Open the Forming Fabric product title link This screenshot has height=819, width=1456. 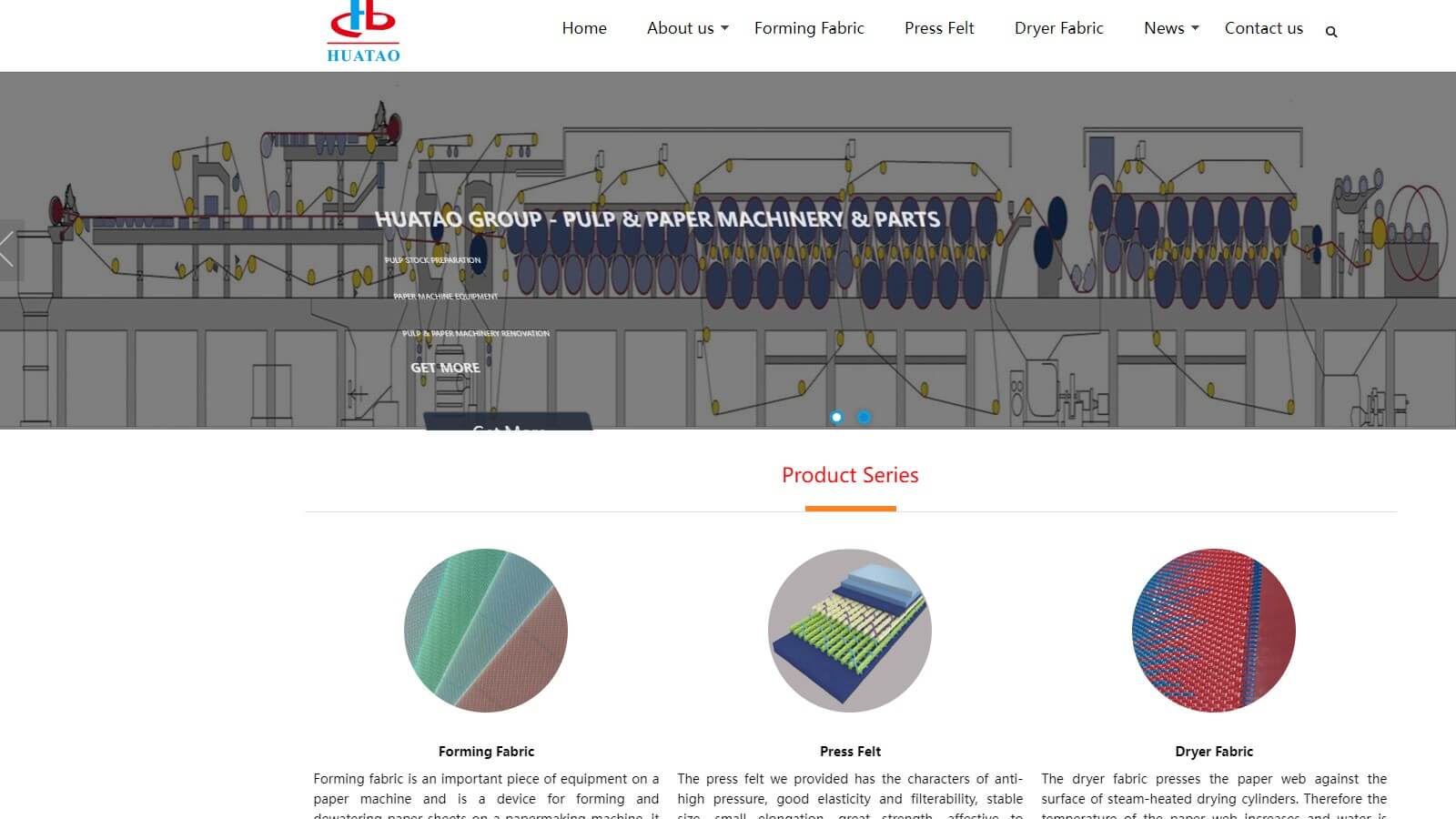[486, 752]
